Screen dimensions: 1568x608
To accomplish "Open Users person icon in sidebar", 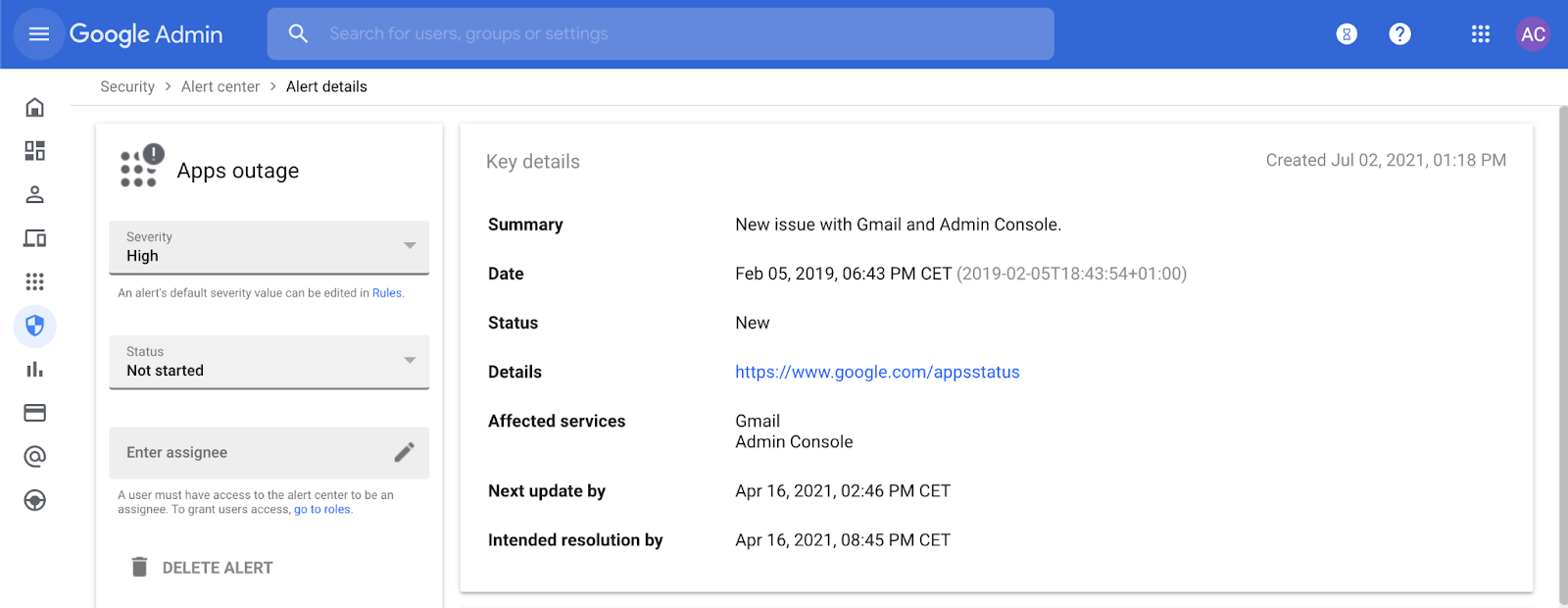I will [x=34, y=194].
